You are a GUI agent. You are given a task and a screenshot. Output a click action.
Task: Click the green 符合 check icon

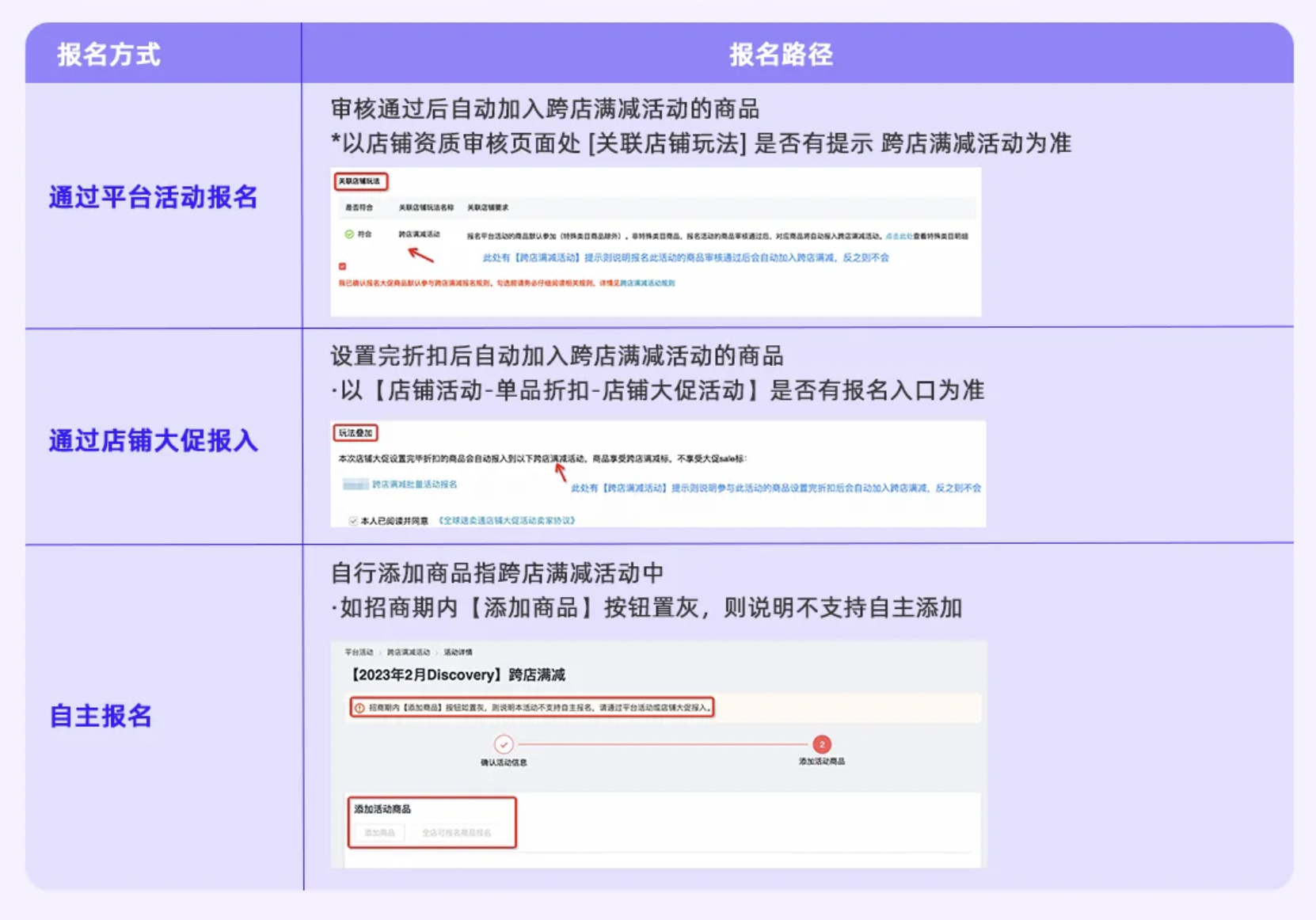tap(349, 234)
